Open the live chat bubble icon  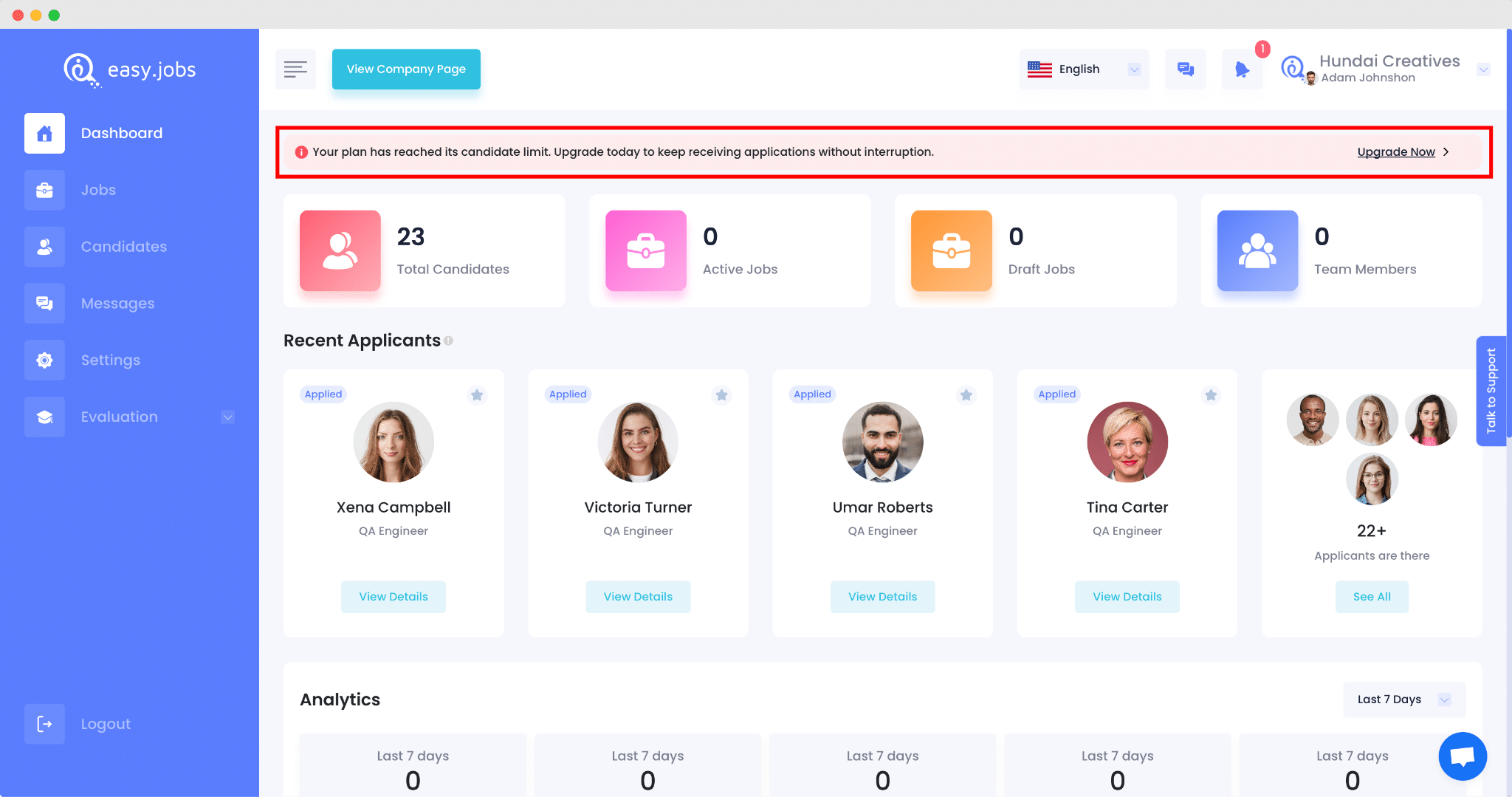[x=1463, y=756]
